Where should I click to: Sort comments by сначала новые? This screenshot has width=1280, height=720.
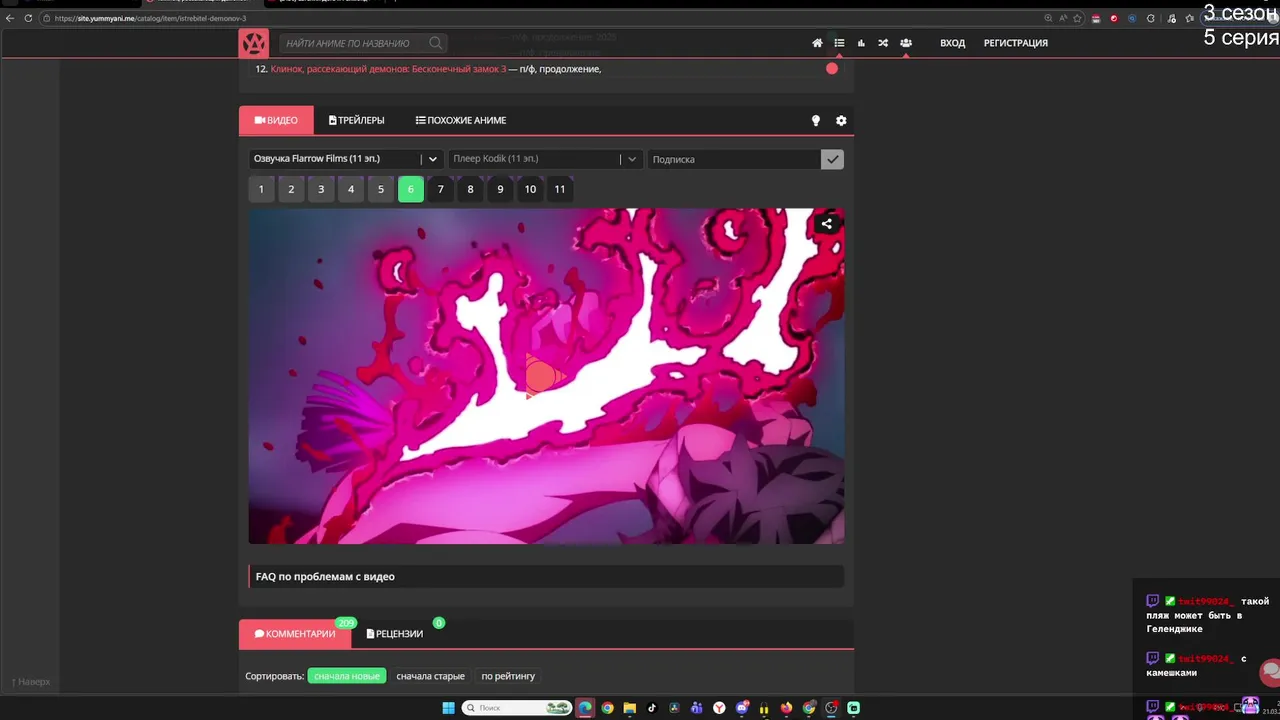tap(347, 676)
